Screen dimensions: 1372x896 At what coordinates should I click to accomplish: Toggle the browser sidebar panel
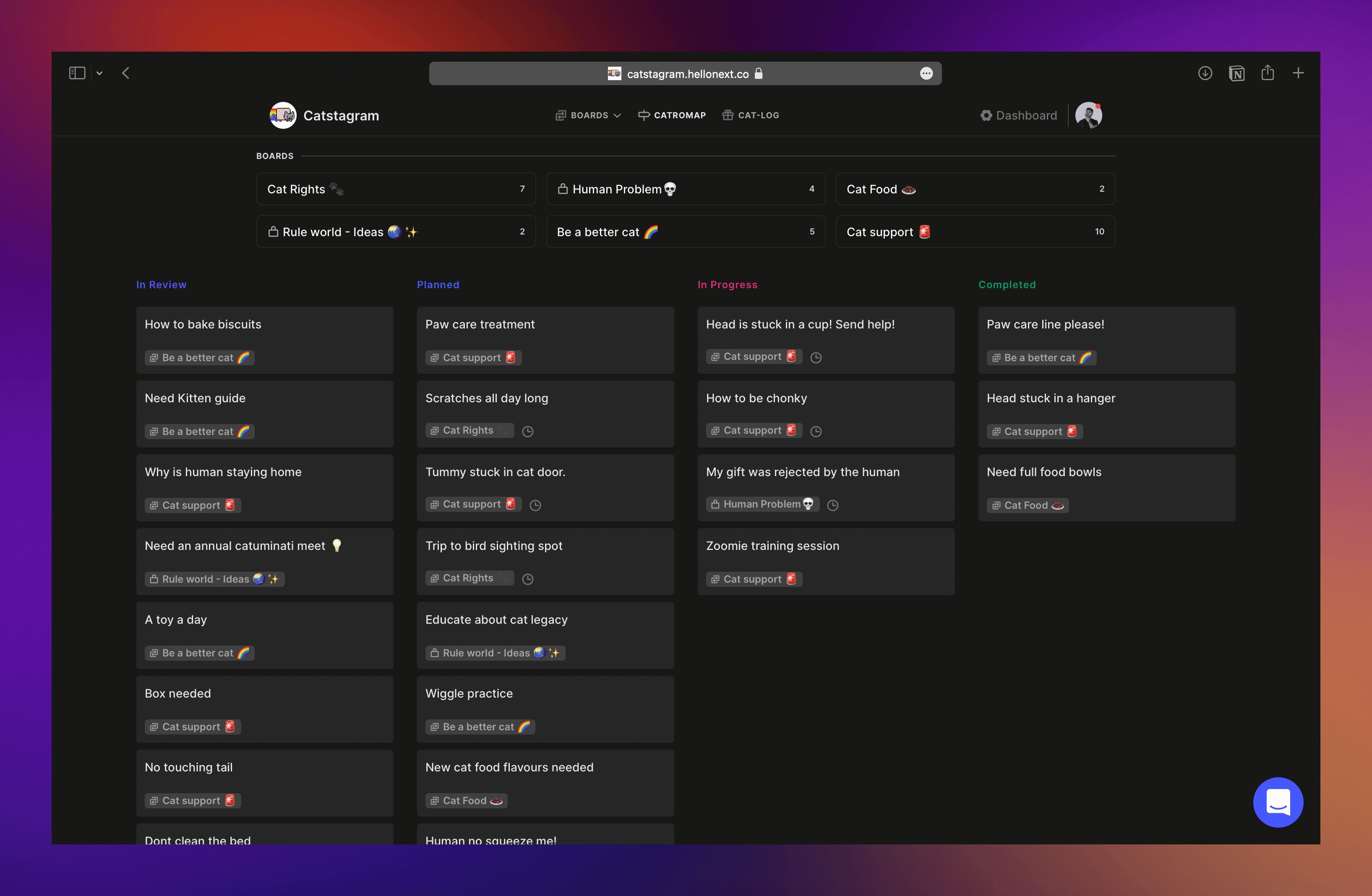(x=77, y=73)
